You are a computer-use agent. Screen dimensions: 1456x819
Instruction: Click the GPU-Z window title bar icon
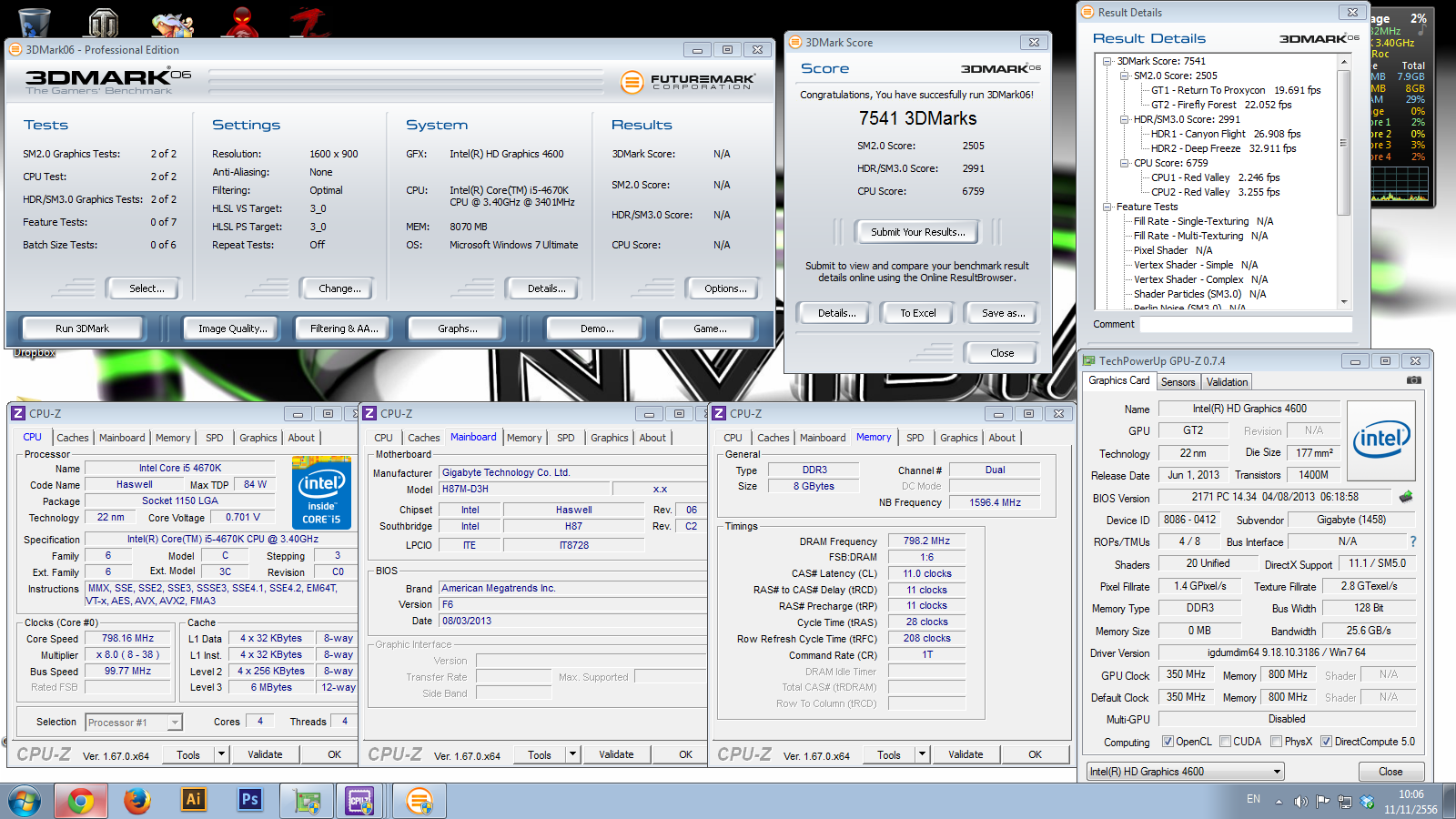tap(1089, 360)
